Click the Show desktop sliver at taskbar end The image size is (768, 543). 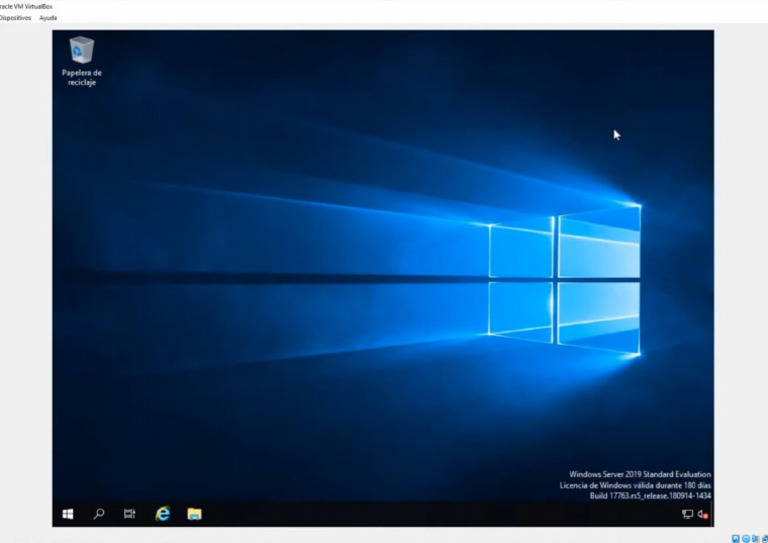[712, 514]
